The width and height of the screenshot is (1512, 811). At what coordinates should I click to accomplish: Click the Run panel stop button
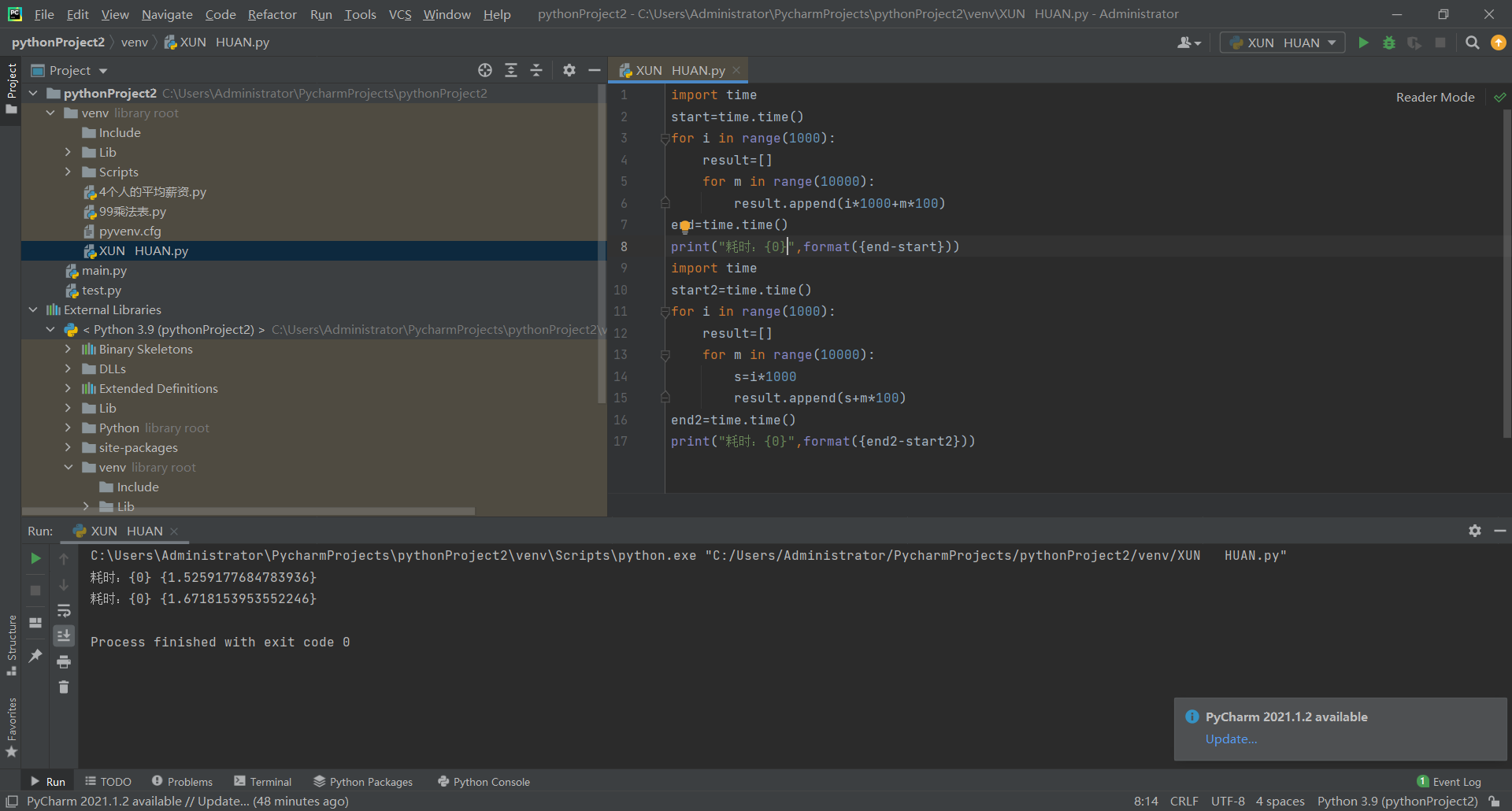35,590
